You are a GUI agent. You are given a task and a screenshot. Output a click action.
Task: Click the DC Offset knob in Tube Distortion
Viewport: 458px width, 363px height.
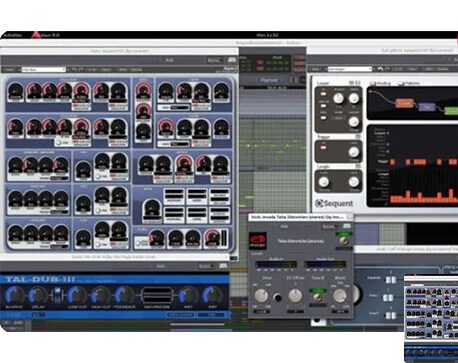(x=295, y=295)
